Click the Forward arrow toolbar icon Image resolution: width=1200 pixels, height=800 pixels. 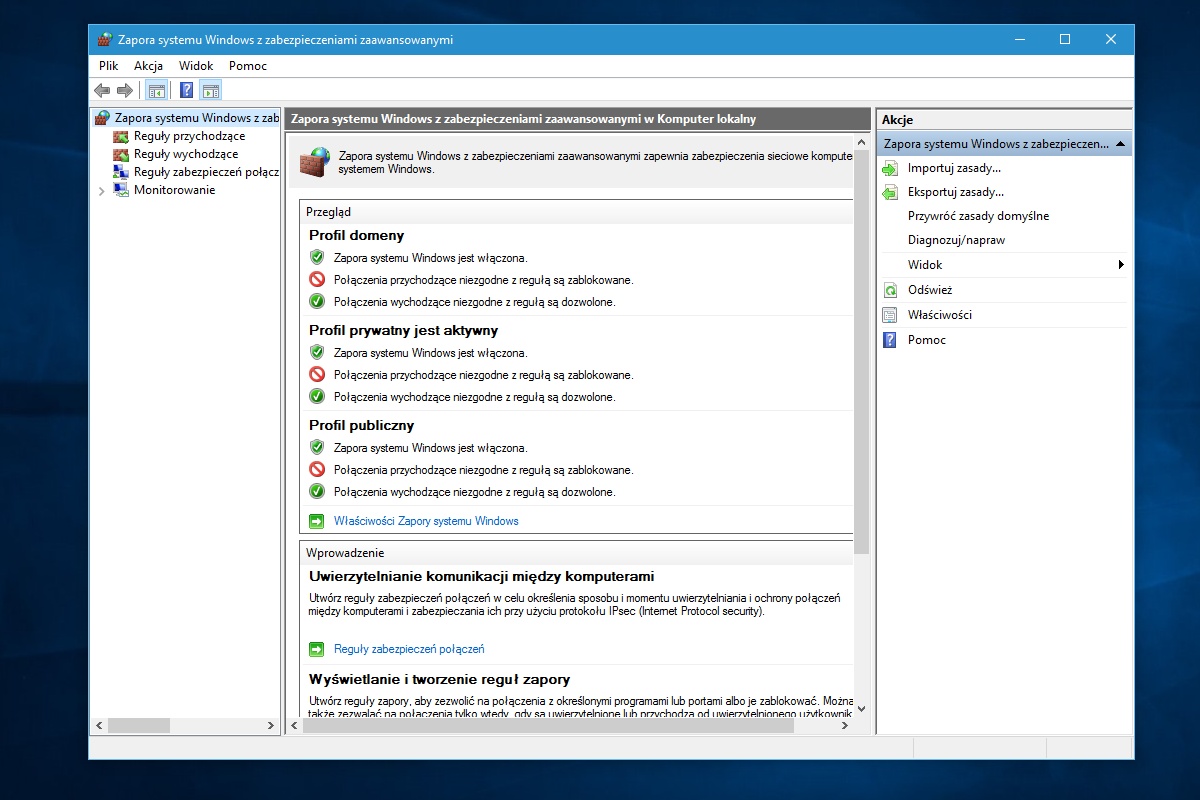pos(125,90)
